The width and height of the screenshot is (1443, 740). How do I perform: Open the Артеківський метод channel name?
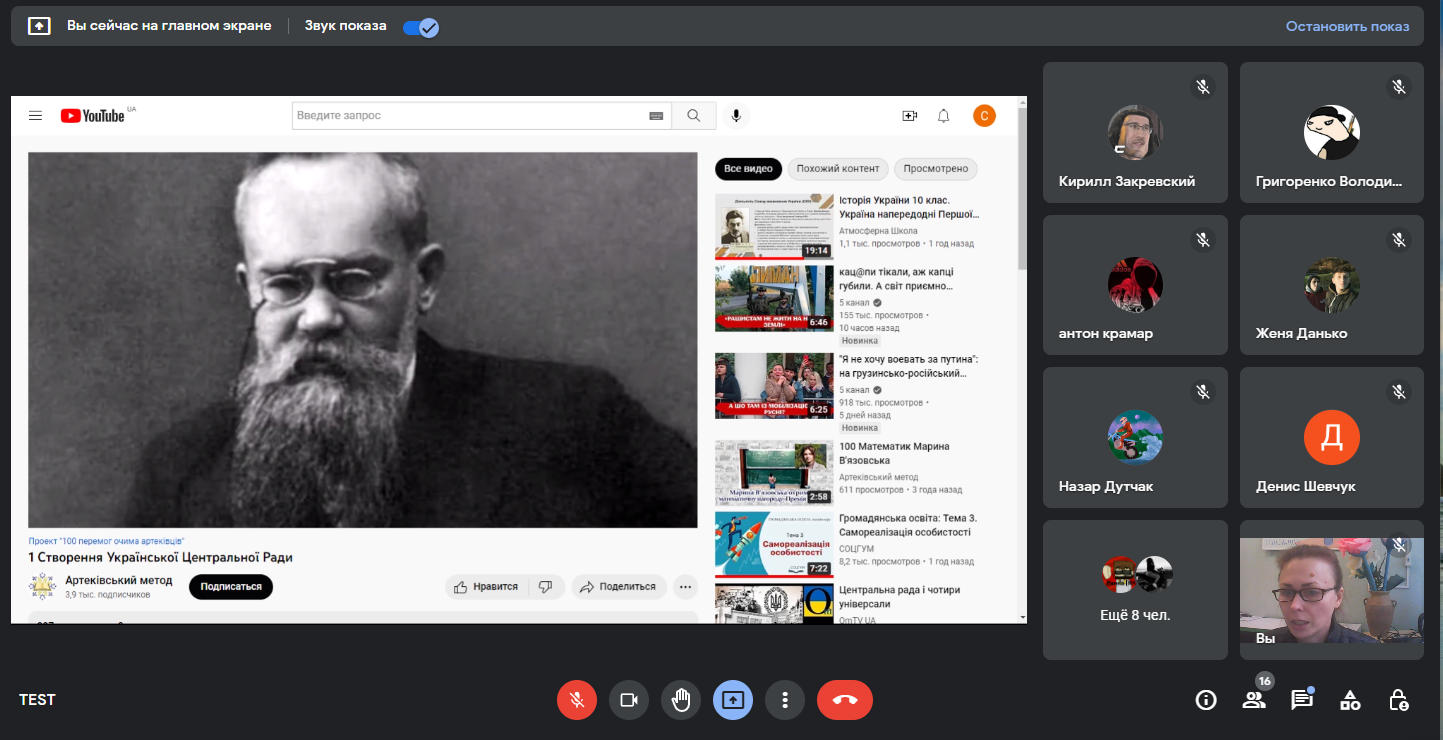(x=119, y=581)
